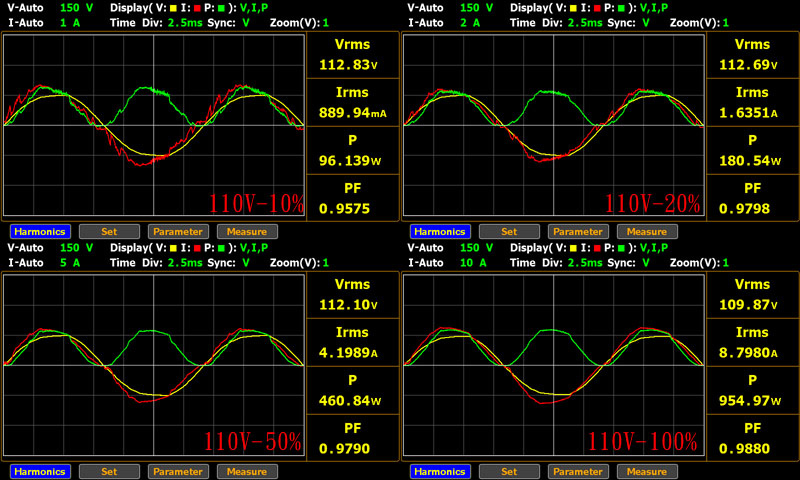Open Harmonics in the 110V-100% panel
This screenshot has height=480, width=800.
(x=440, y=471)
